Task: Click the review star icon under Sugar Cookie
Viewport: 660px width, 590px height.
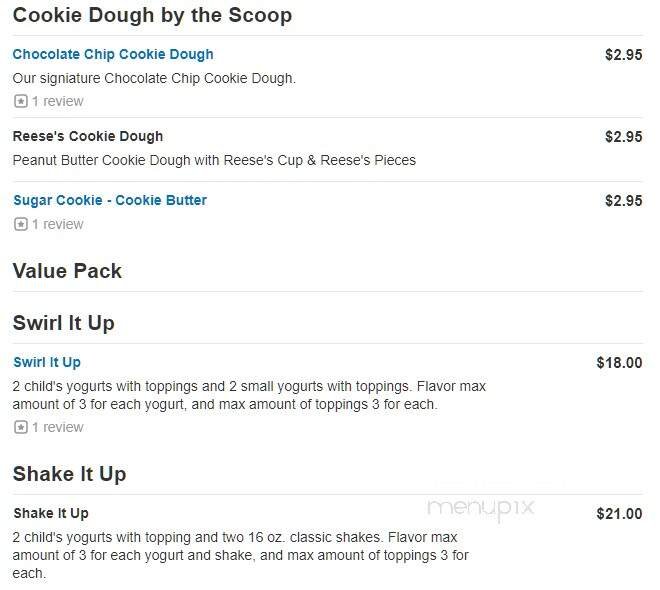Action: [x=20, y=224]
